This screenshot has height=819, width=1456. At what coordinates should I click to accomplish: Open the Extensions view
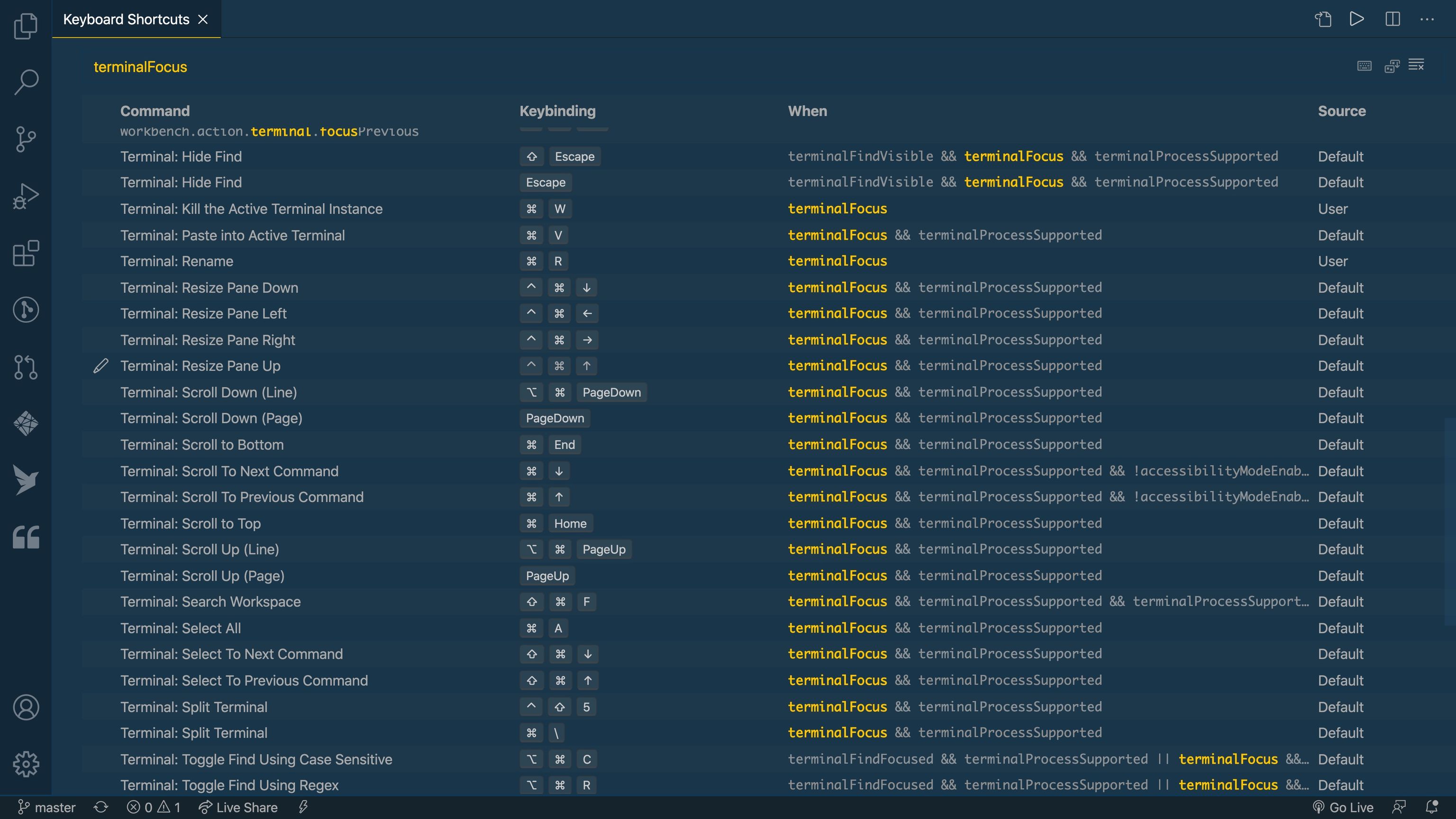click(x=26, y=253)
